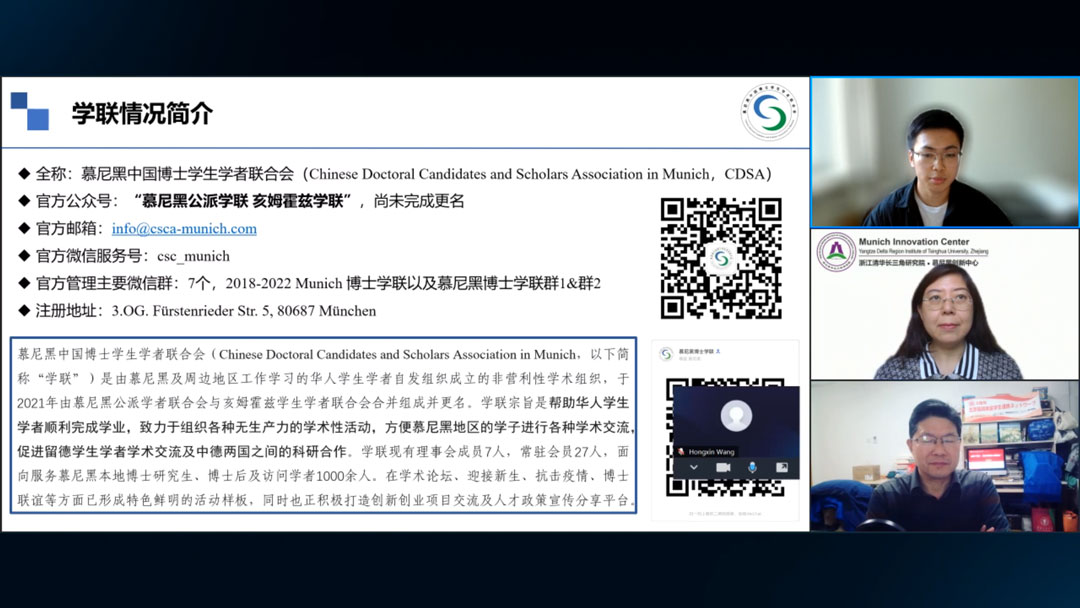Unmute the microphone in the floating video controls

point(752,468)
